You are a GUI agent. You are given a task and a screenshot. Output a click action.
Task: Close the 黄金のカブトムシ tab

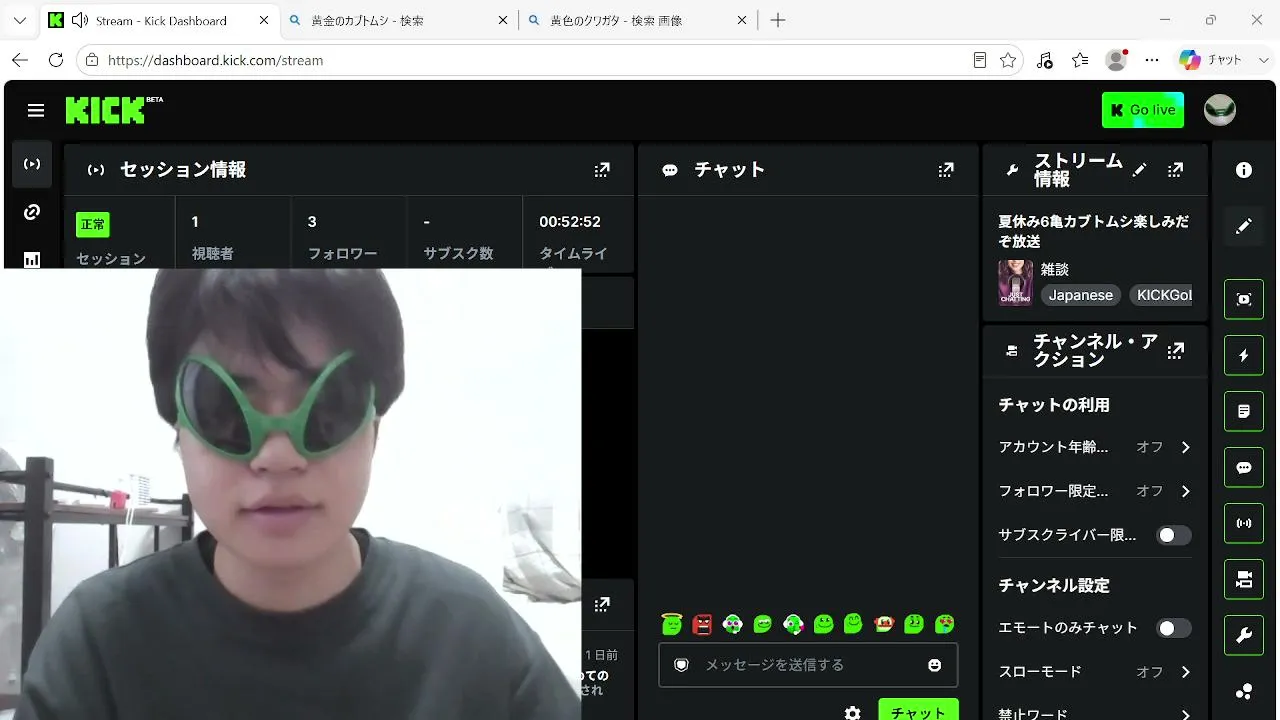[502, 20]
